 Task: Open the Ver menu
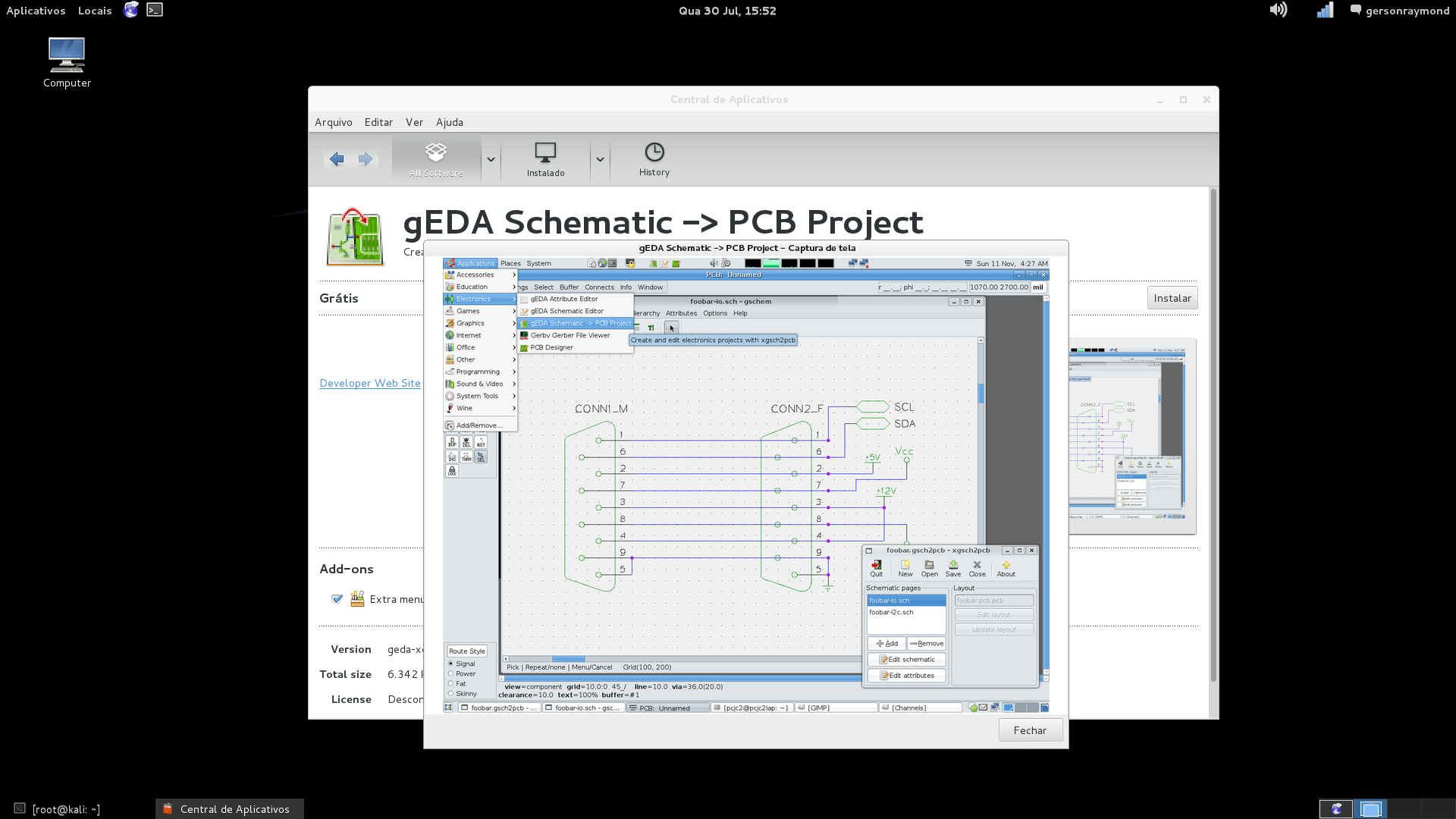click(x=414, y=122)
